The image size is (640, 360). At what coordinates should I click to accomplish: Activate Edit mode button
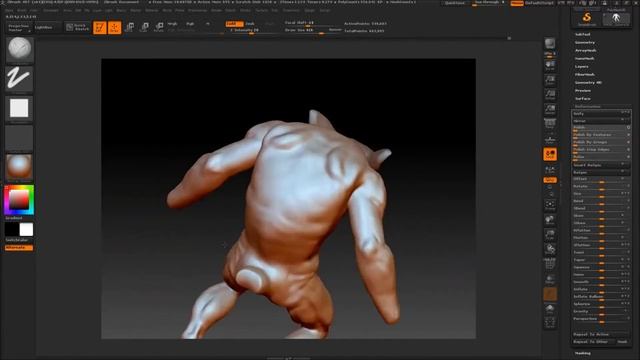click(x=100, y=27)
